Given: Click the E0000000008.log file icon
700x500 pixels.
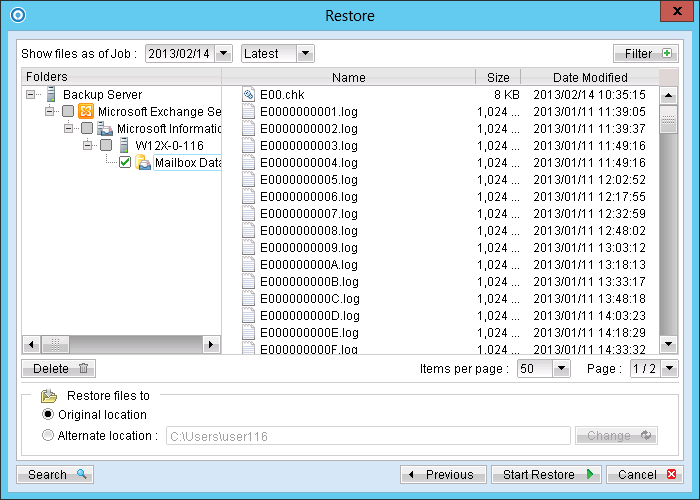Looking at the screenshot, I should [249, 230].
